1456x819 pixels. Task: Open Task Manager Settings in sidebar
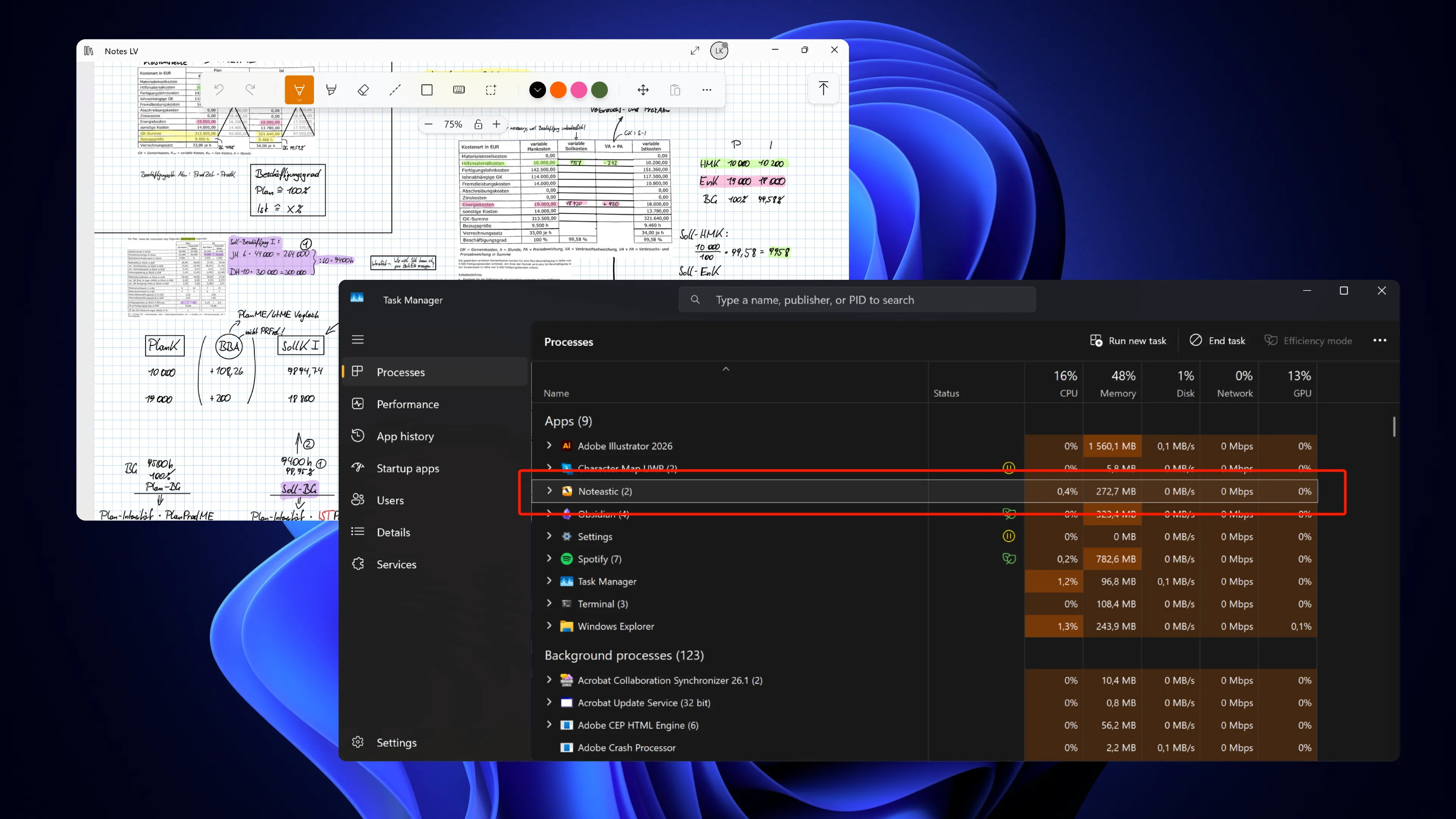pyautogui.click(x=435, y=743)
